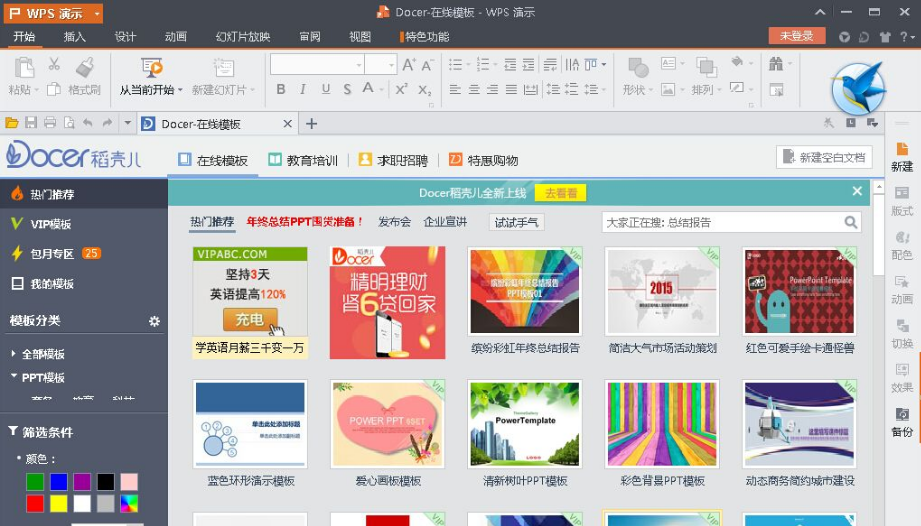
Task: Center align text icon
Action: point(474,89)
